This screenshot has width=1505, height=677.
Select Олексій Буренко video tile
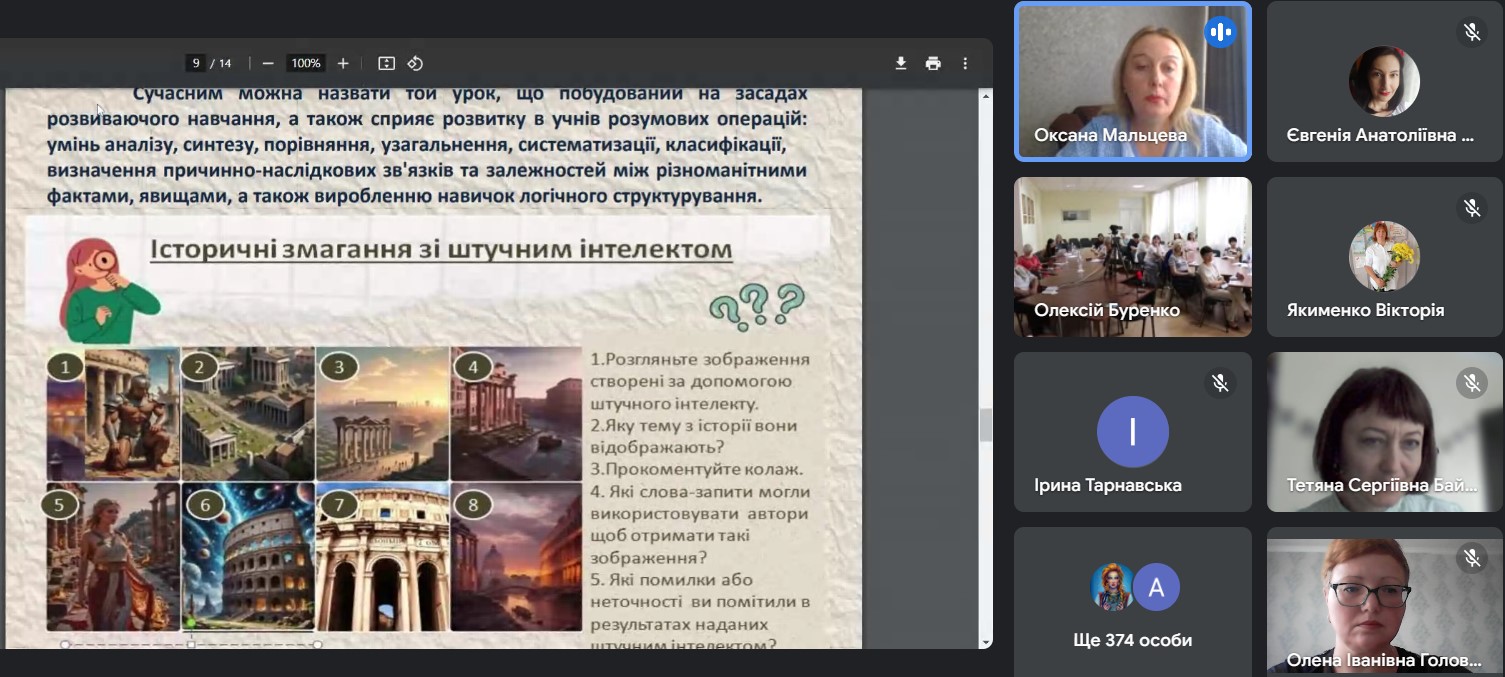point(1133,257)
